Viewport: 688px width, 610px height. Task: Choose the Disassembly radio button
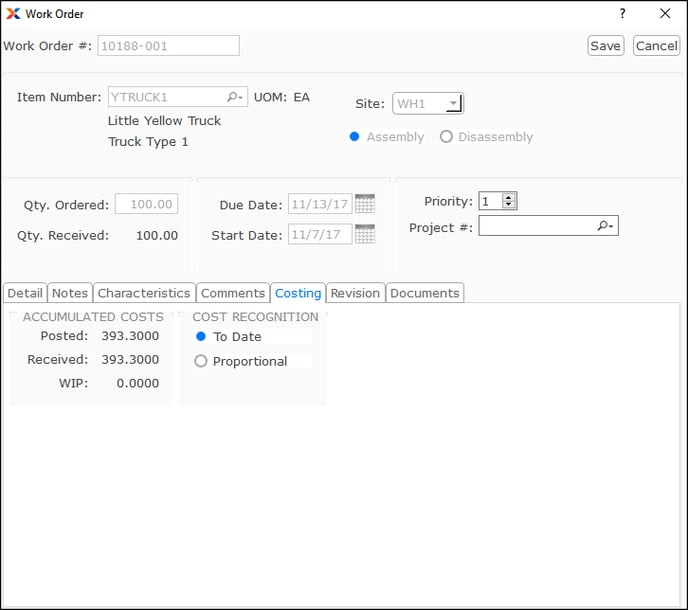point(446,137)
